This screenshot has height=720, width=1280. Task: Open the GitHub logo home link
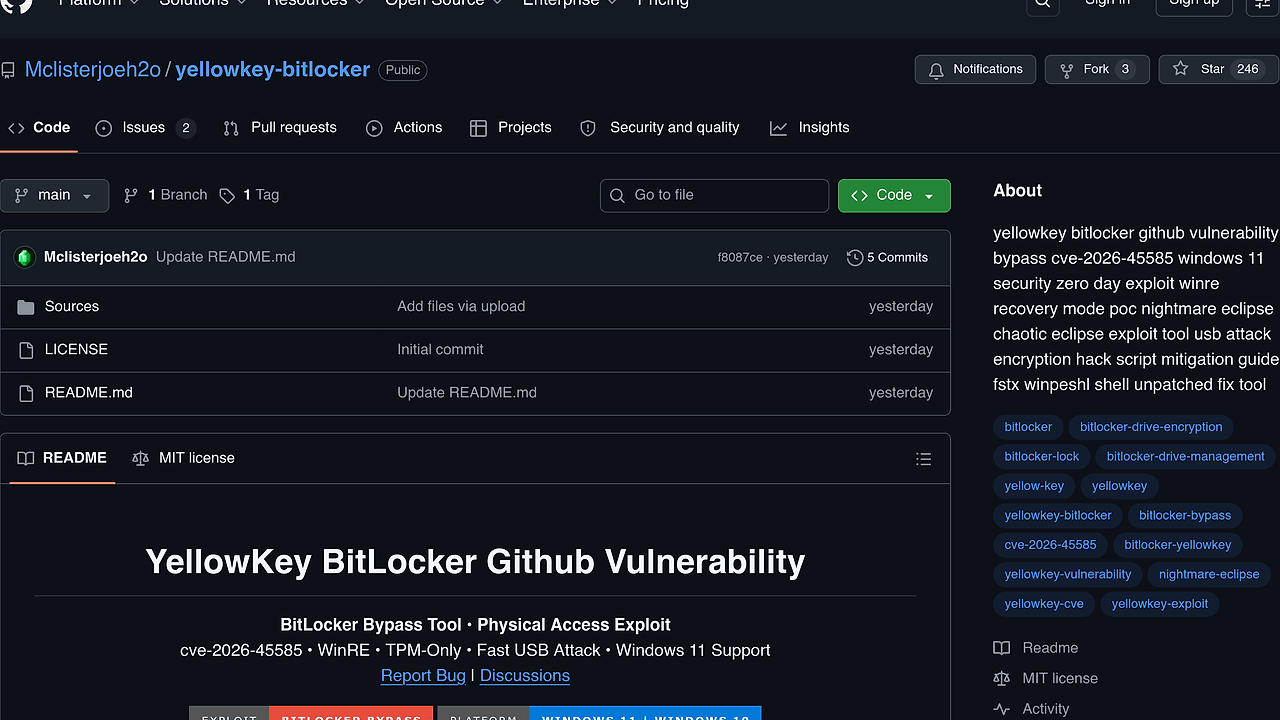pyautogui.click(x=18, y=4)
